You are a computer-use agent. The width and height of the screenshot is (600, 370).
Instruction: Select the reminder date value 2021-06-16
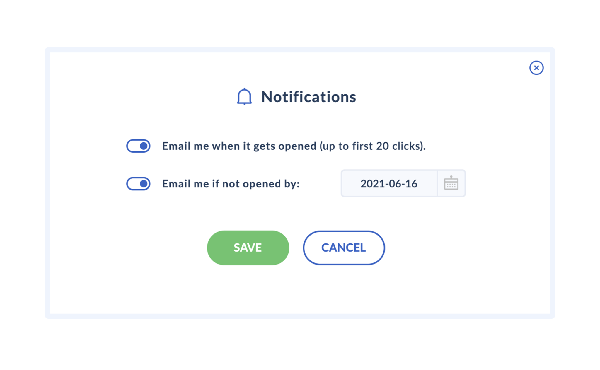pos(389,184)
